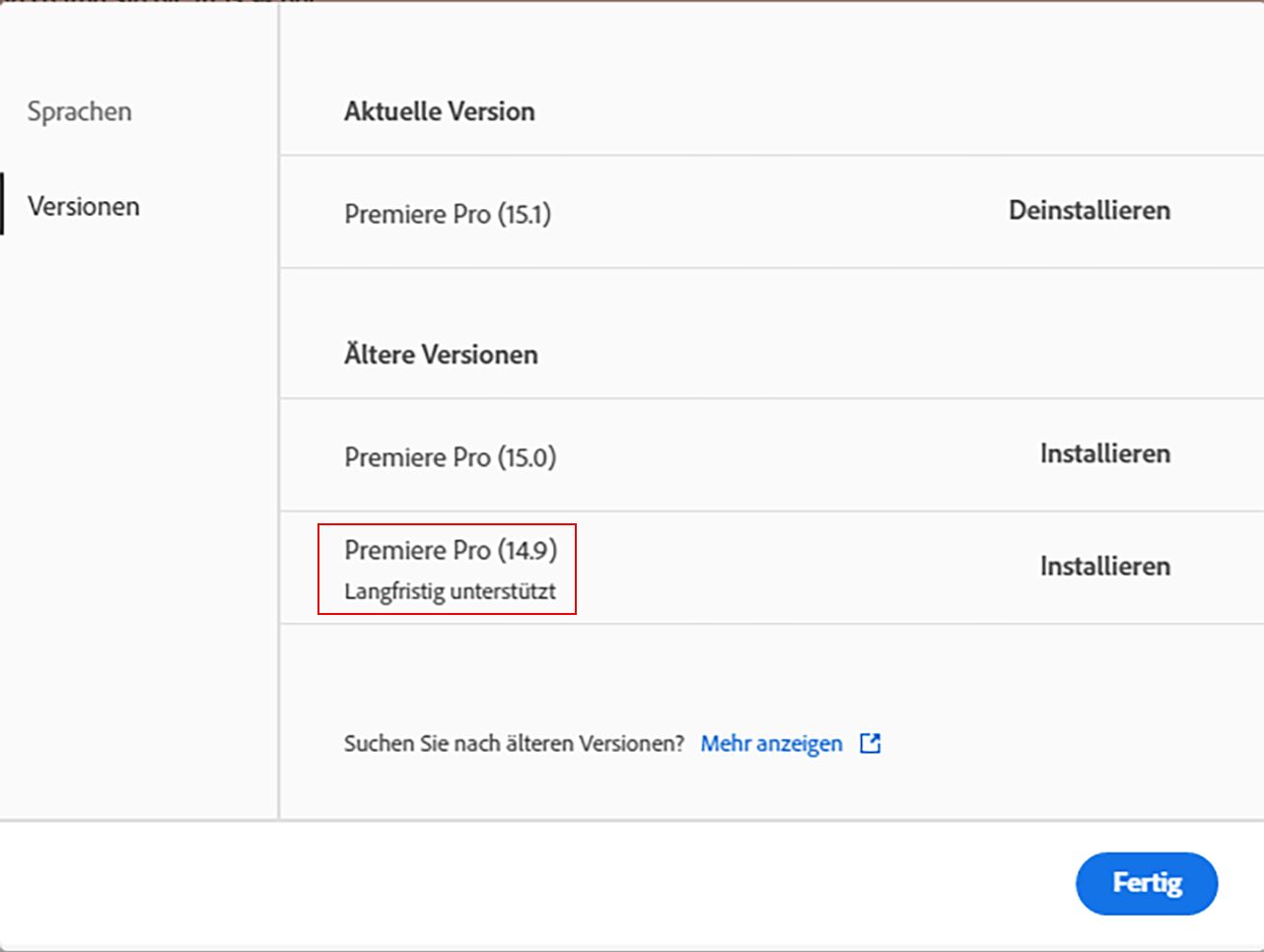Click the Premiere Pro (14.9) entry text

[451, 550]
